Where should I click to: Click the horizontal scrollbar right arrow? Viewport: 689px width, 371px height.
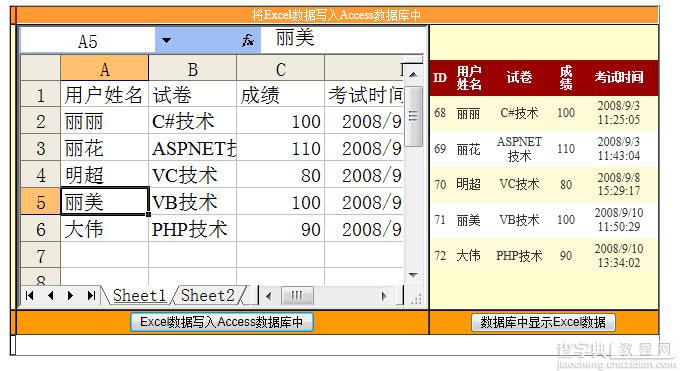coord(384,296)
